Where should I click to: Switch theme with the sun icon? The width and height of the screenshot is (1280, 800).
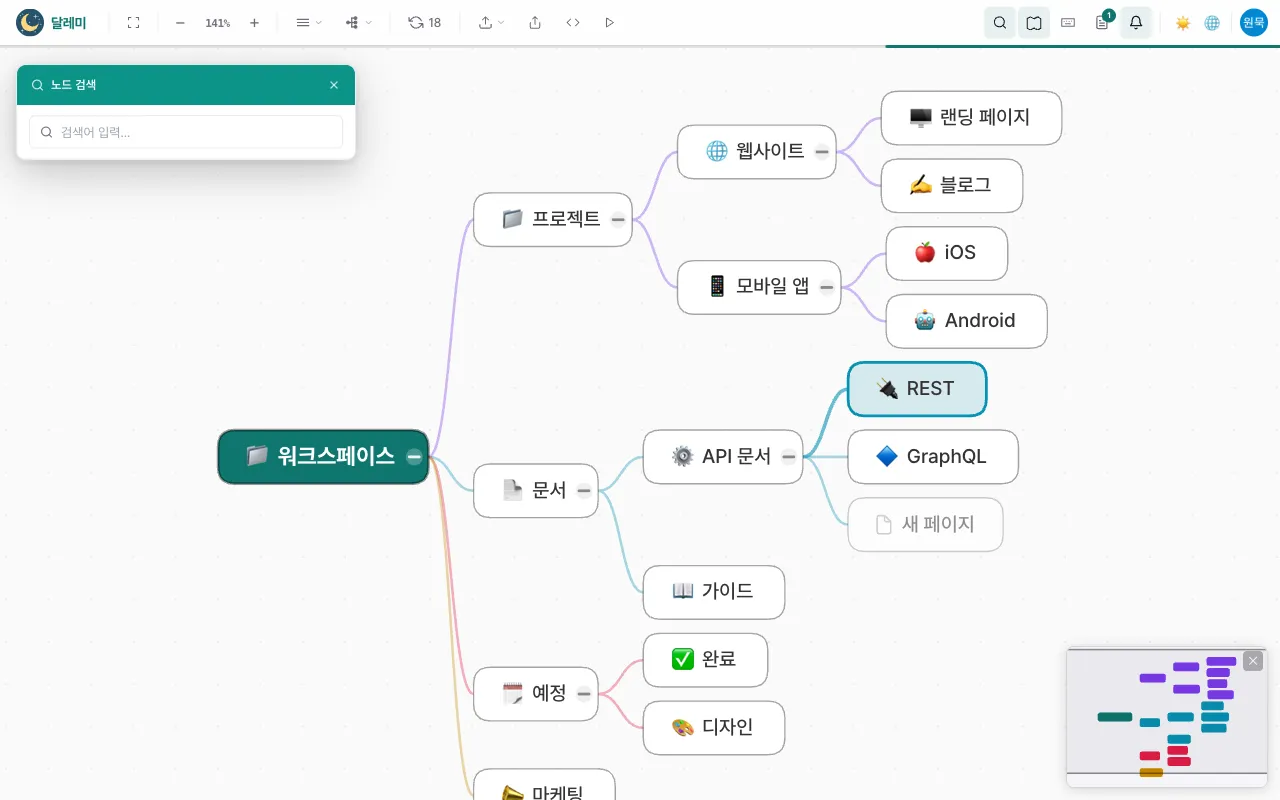tap(1182, 22)
